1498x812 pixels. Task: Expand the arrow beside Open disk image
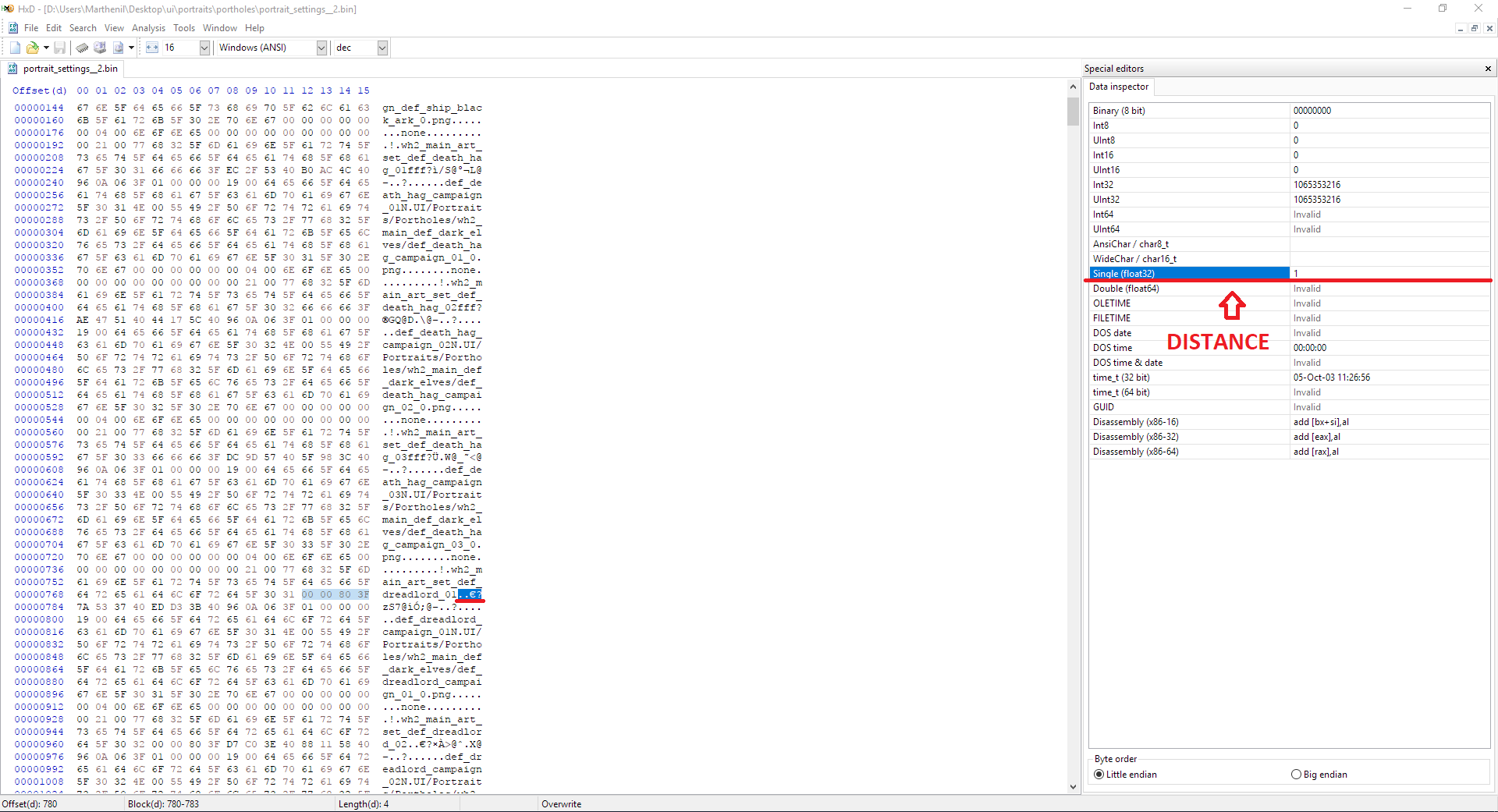(131, 48)
